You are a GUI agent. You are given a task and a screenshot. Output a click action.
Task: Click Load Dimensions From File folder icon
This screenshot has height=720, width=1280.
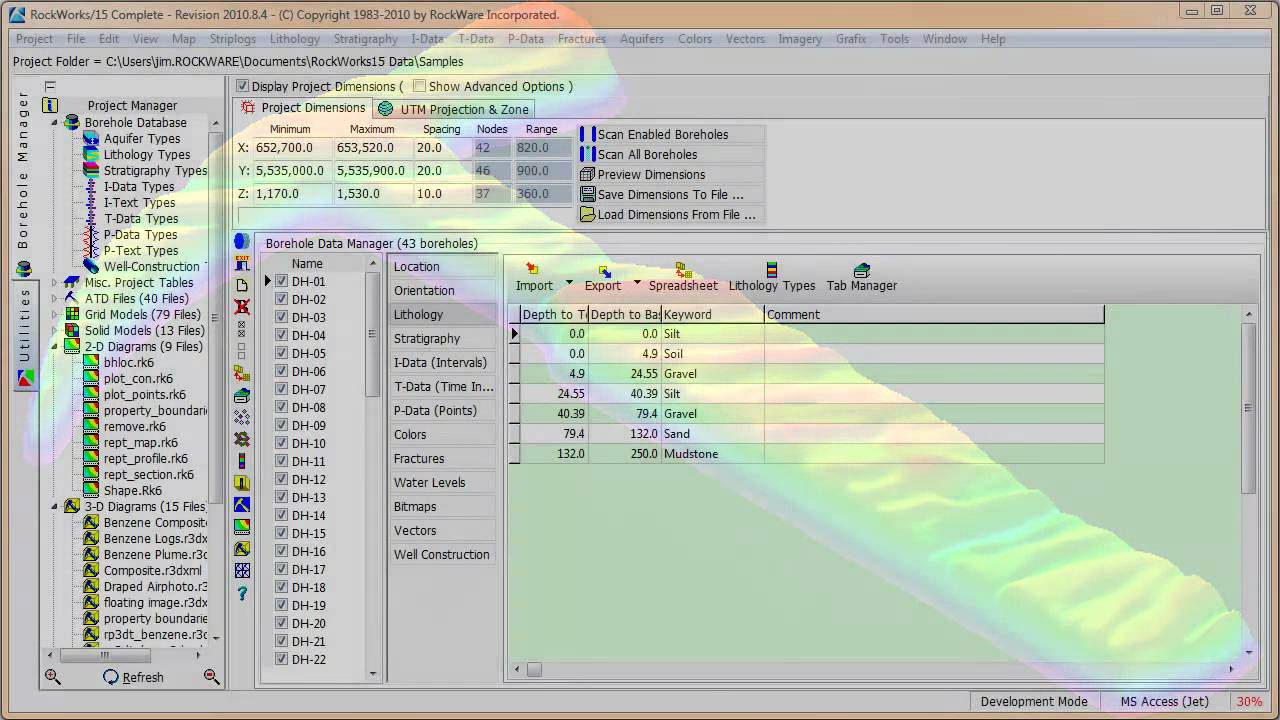point(587,214)
